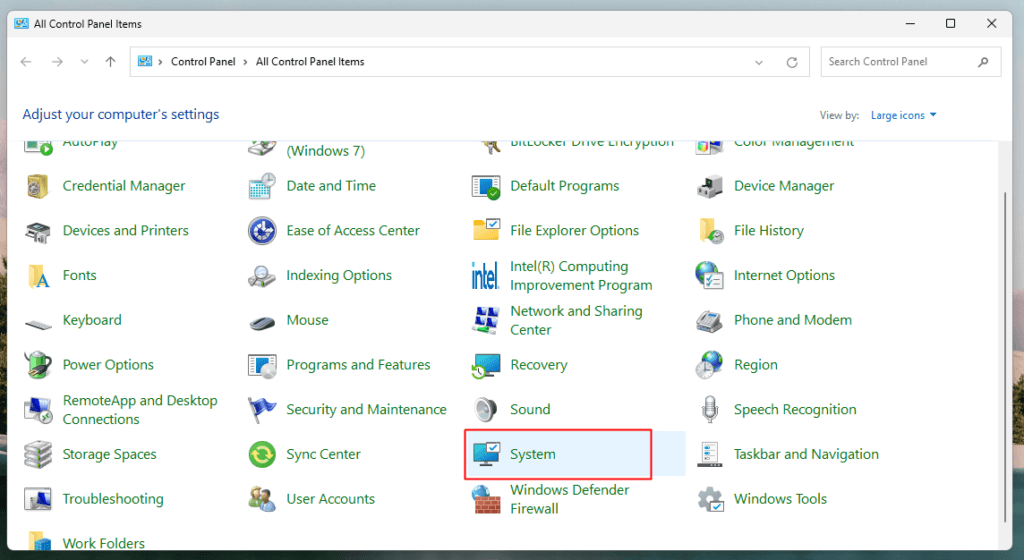Open the Region globe clock icon

(709, 365)
